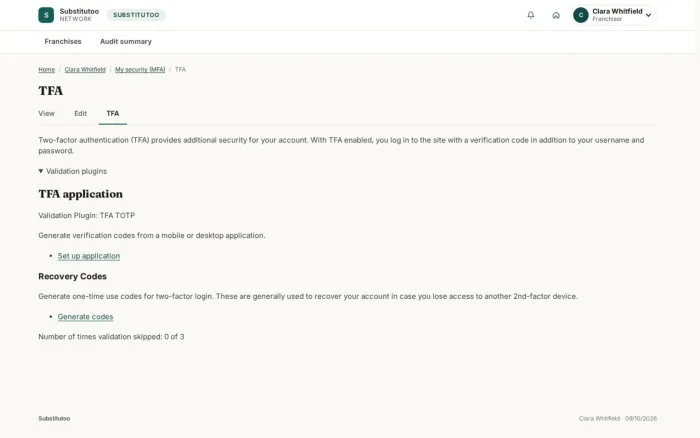The height and width of the screenshot is (438, 700).
Task: Click the Generate verification codes description
Action: point(152,235)
